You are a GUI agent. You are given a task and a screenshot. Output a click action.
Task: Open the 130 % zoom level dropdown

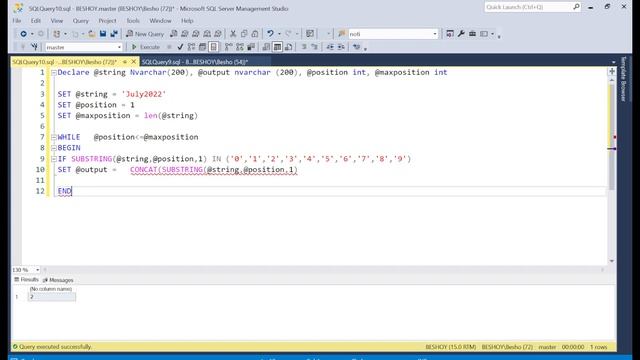point(38,270)
